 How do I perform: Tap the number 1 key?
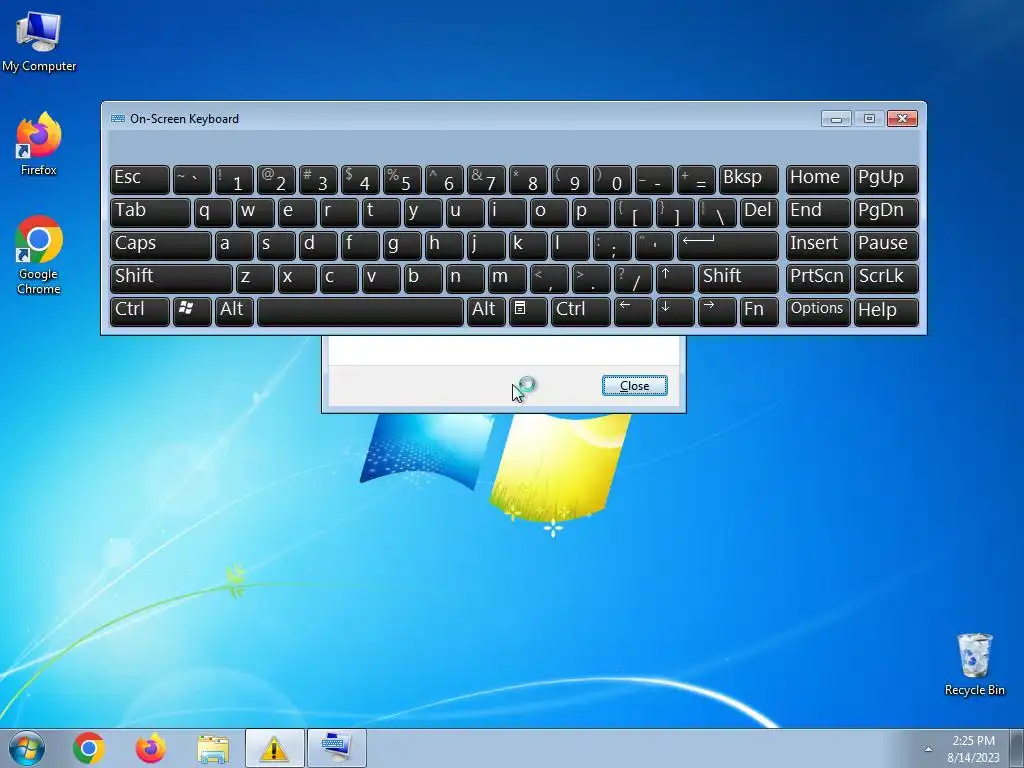[x=234, y=180]
